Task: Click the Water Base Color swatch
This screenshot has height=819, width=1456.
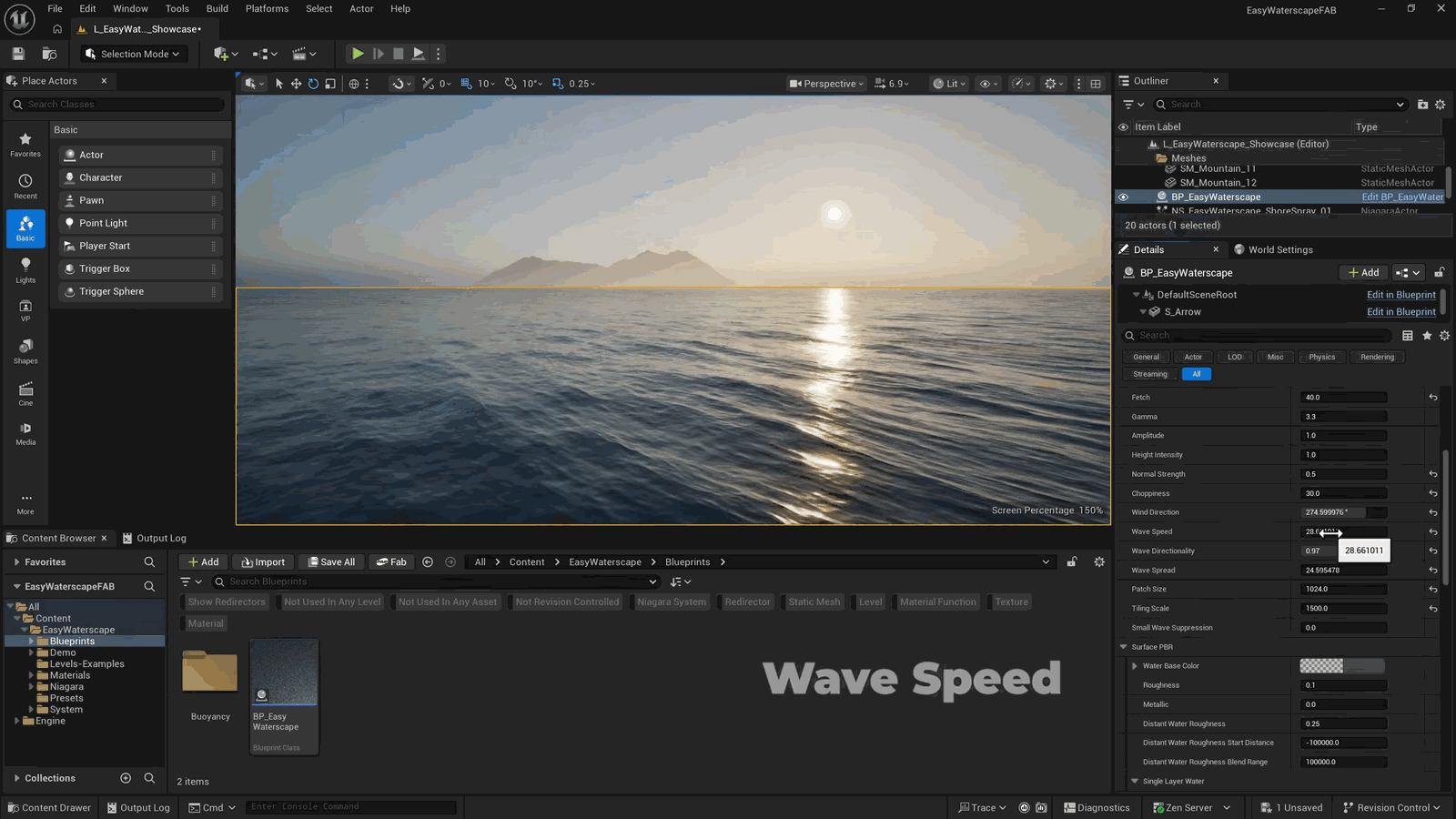Action: (x=1342, y=666)
